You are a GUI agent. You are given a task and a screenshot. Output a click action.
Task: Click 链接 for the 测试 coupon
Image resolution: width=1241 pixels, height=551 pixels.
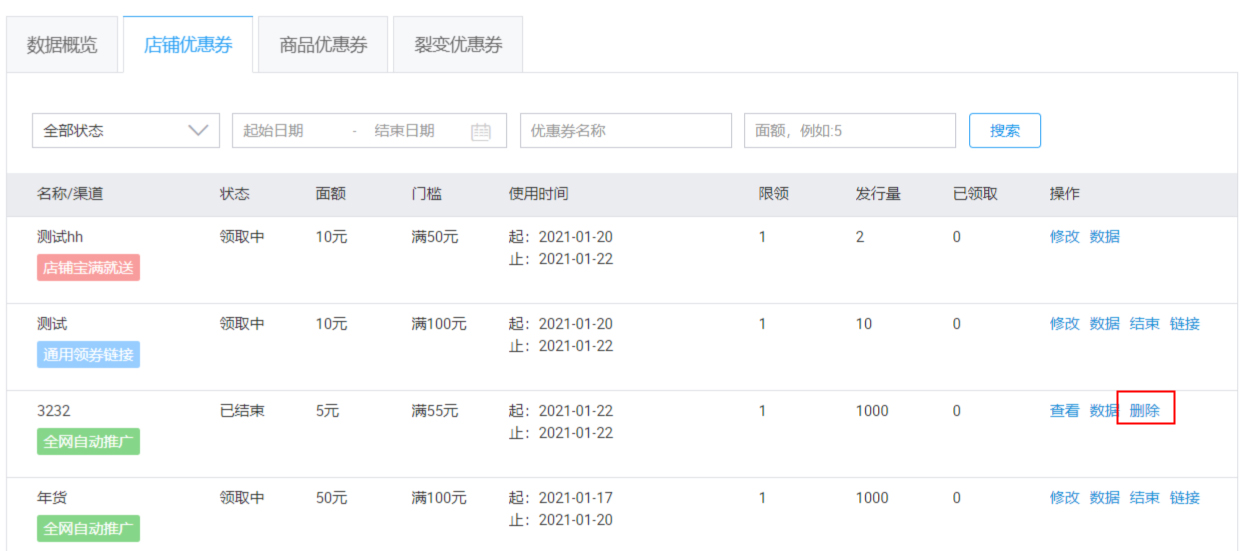pos(1185,324)
